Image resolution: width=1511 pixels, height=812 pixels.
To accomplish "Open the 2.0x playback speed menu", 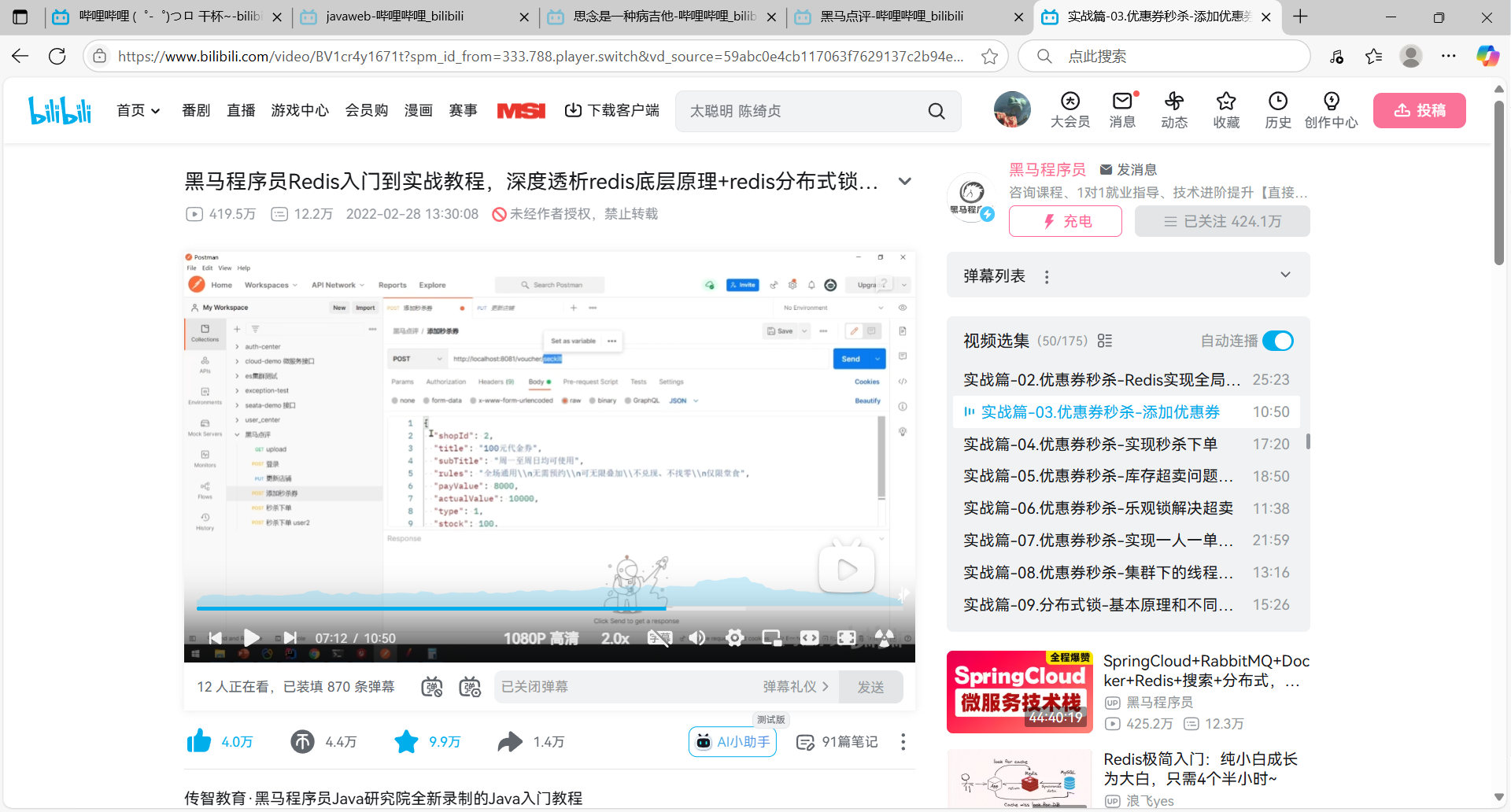I will click(x=615, y=638).
